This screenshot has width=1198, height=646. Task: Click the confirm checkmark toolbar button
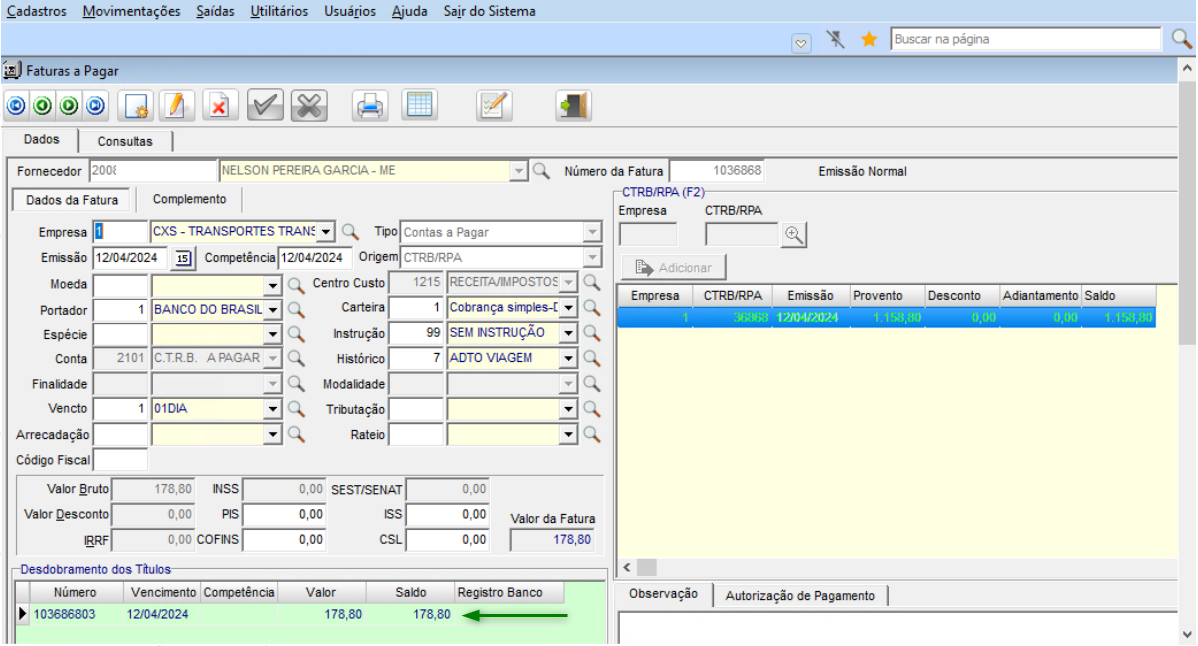pyautogui.click(x=265, y=105)
